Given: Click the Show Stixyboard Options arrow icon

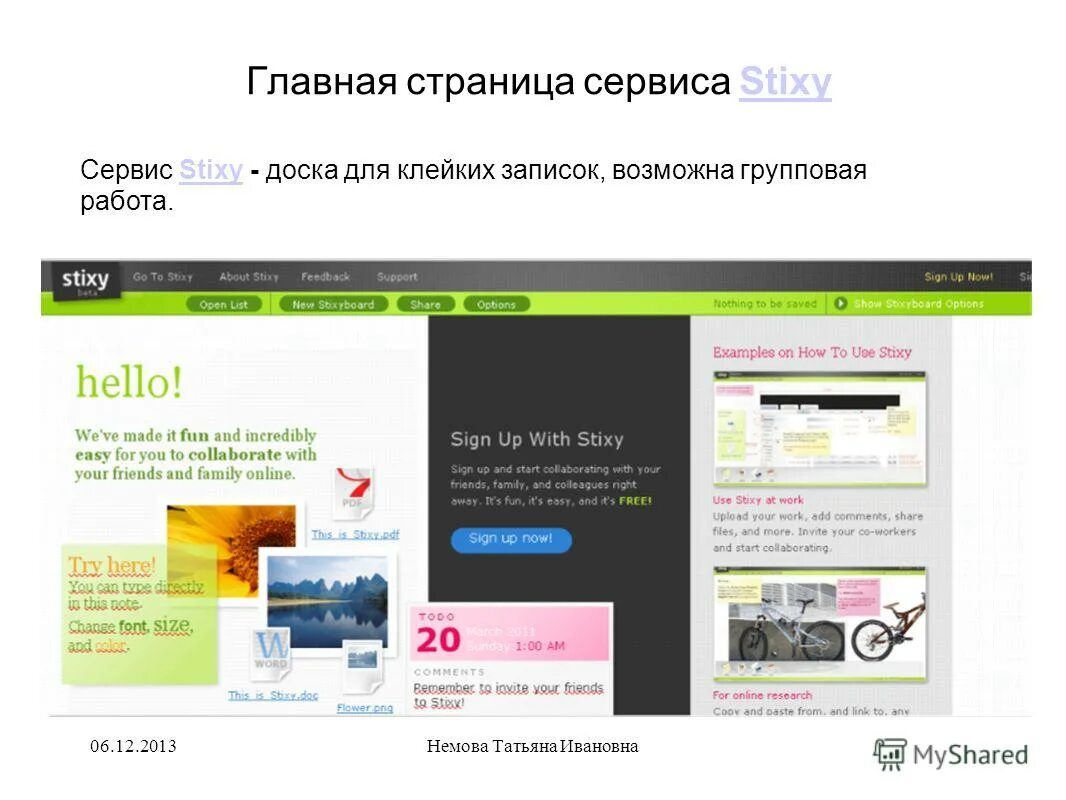Looking at the screenshot, I should 841,303.
